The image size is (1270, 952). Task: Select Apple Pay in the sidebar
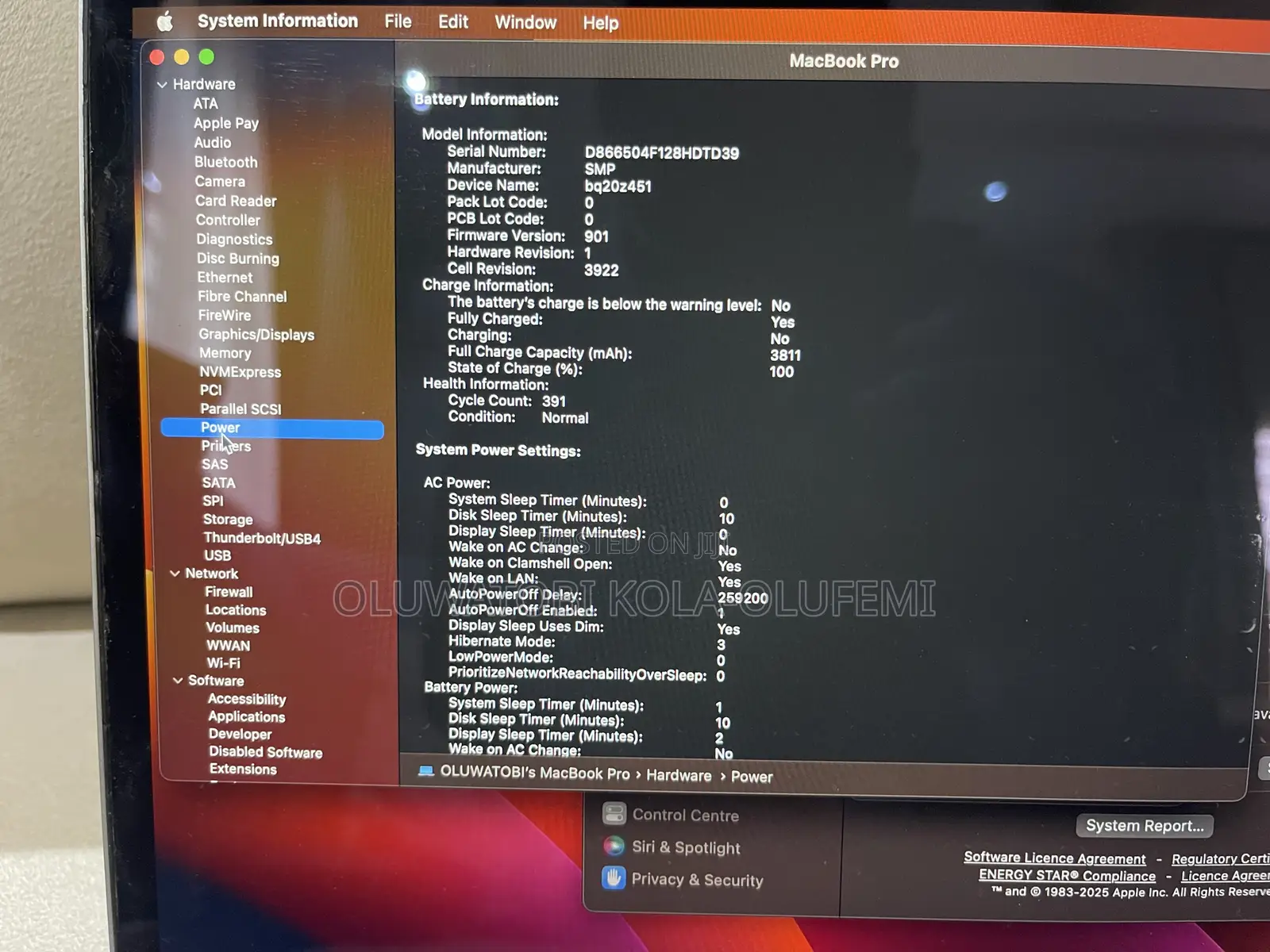coord(226,123)
